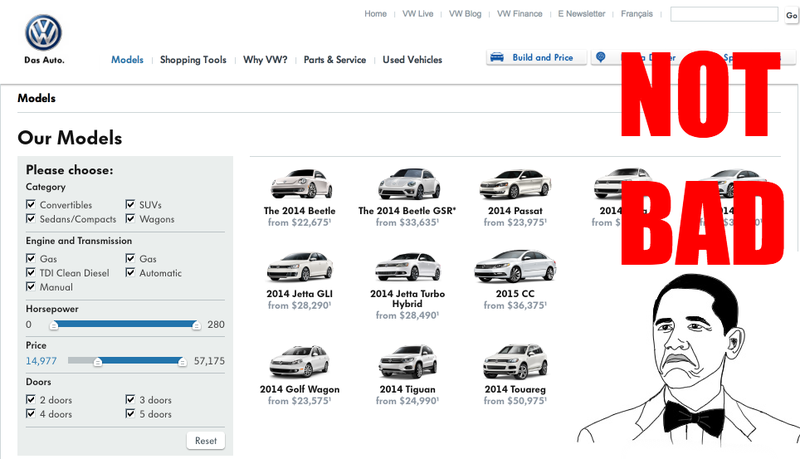800x459 pixels.
Task: Open the 2015 CC car image
Action: tap(515, 266)
